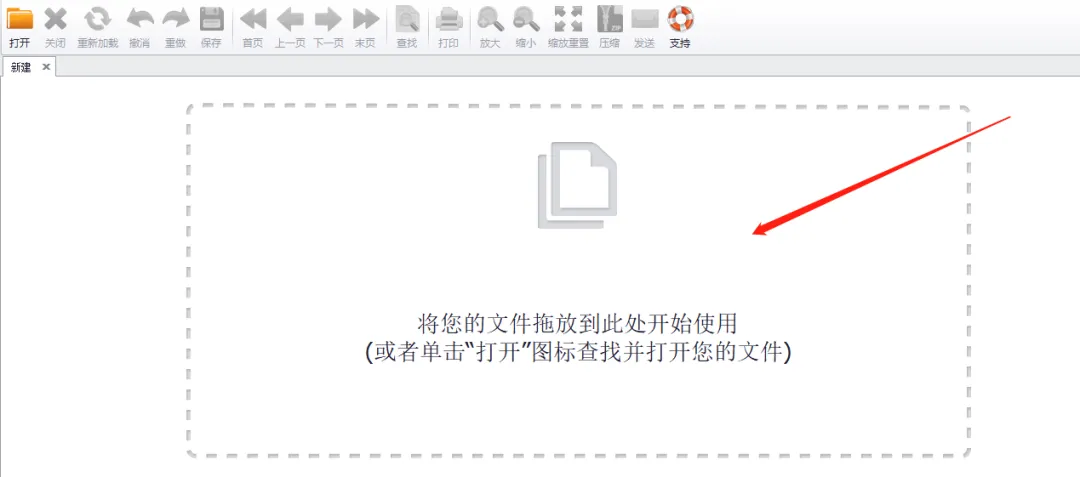Screen dimensions: 1080x477
Task: Open 支持 lifebuoy support icon
Action: (x=681, y=19)
